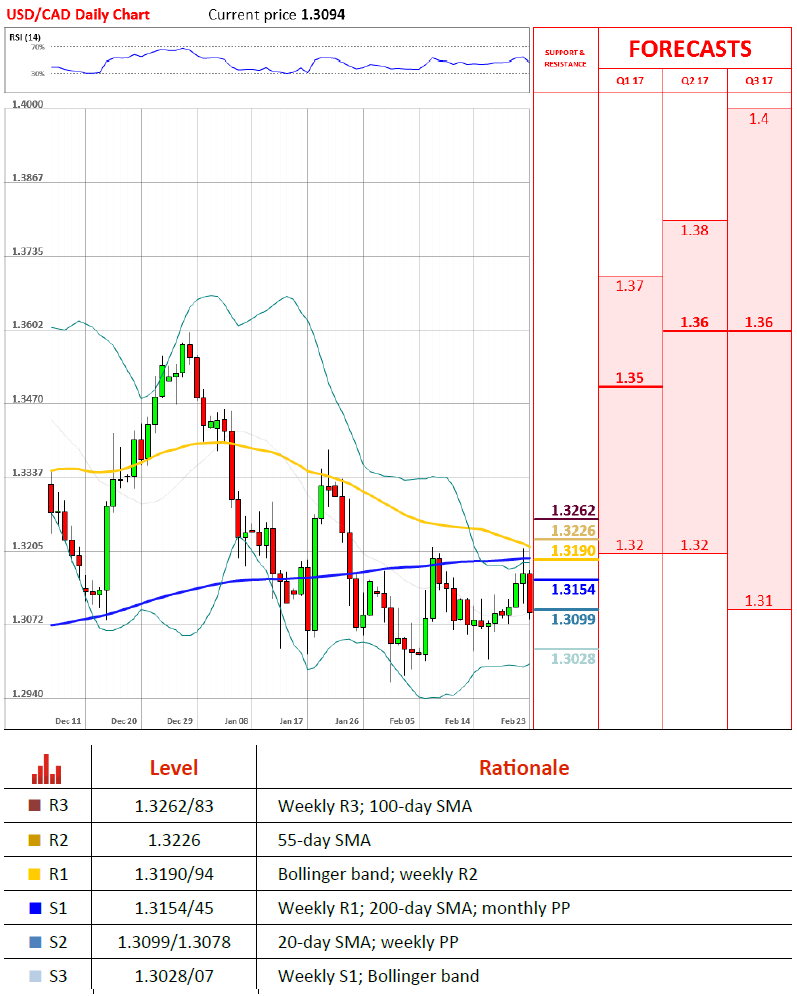Click the 1.3262 resistance level label
Screen dimensions: 797x996
(573, 511)
